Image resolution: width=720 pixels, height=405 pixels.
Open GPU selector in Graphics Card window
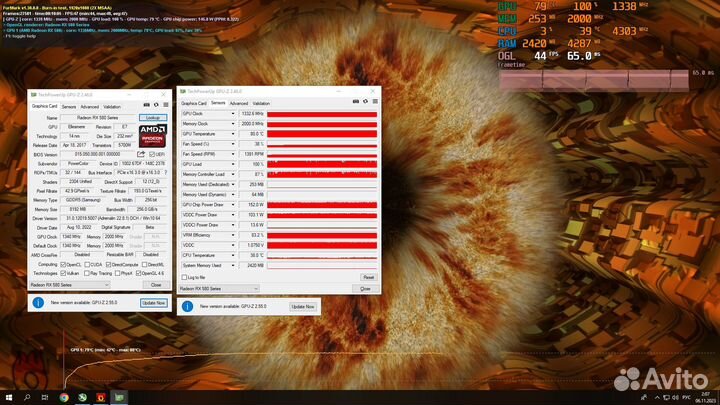click(69, 285)
